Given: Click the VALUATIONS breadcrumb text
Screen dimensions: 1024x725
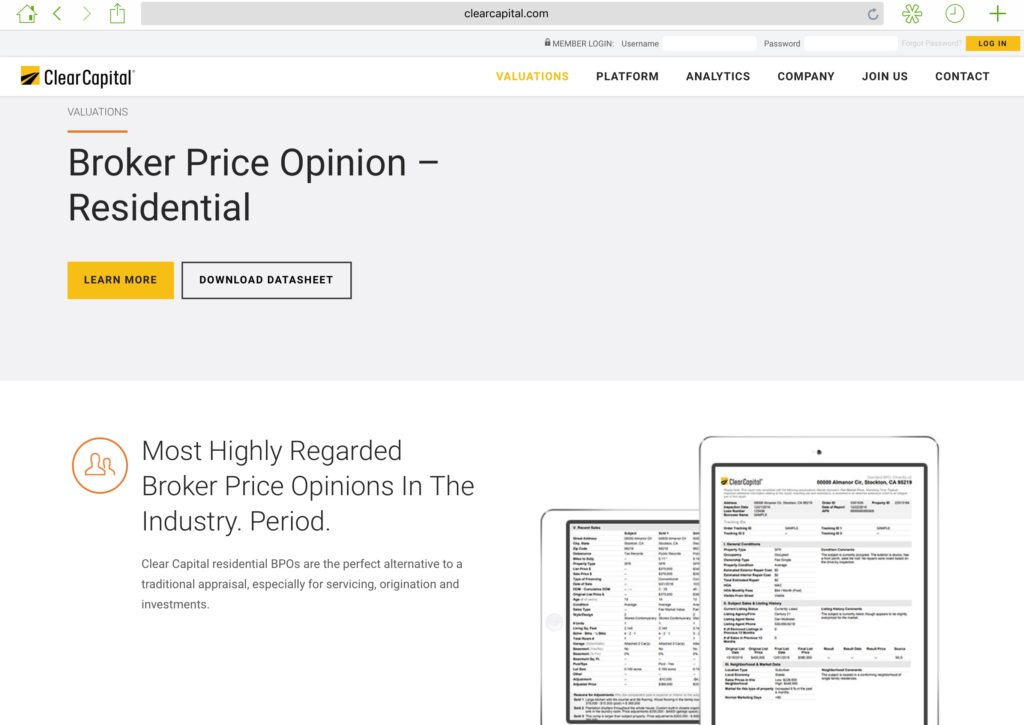Looking at the screenshot, I should [x=98, y=112].
